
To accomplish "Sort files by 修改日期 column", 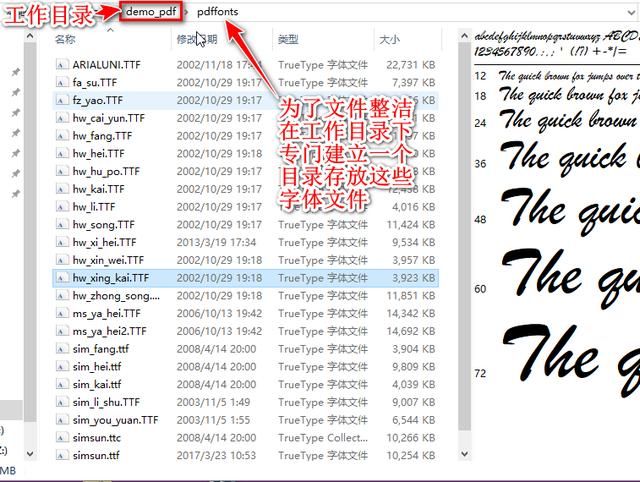I will [x=197, y=39].
